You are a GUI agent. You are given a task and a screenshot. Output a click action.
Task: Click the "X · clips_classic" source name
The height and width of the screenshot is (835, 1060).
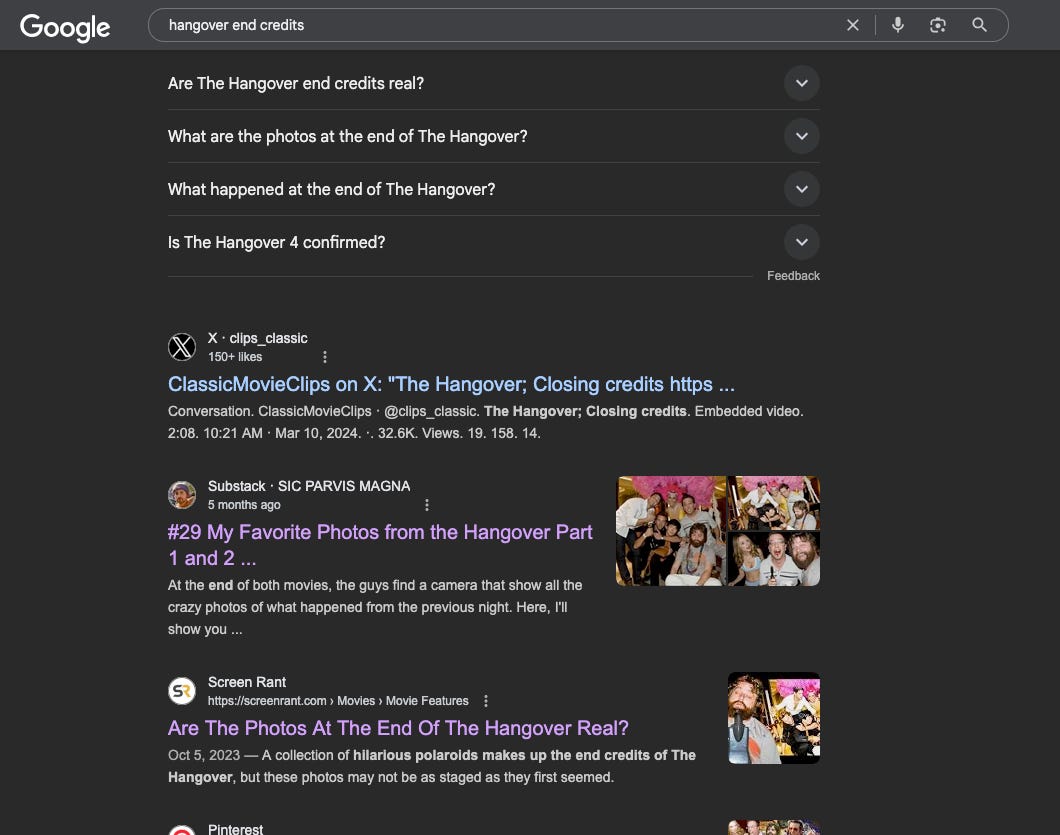[x=258, y=338]
